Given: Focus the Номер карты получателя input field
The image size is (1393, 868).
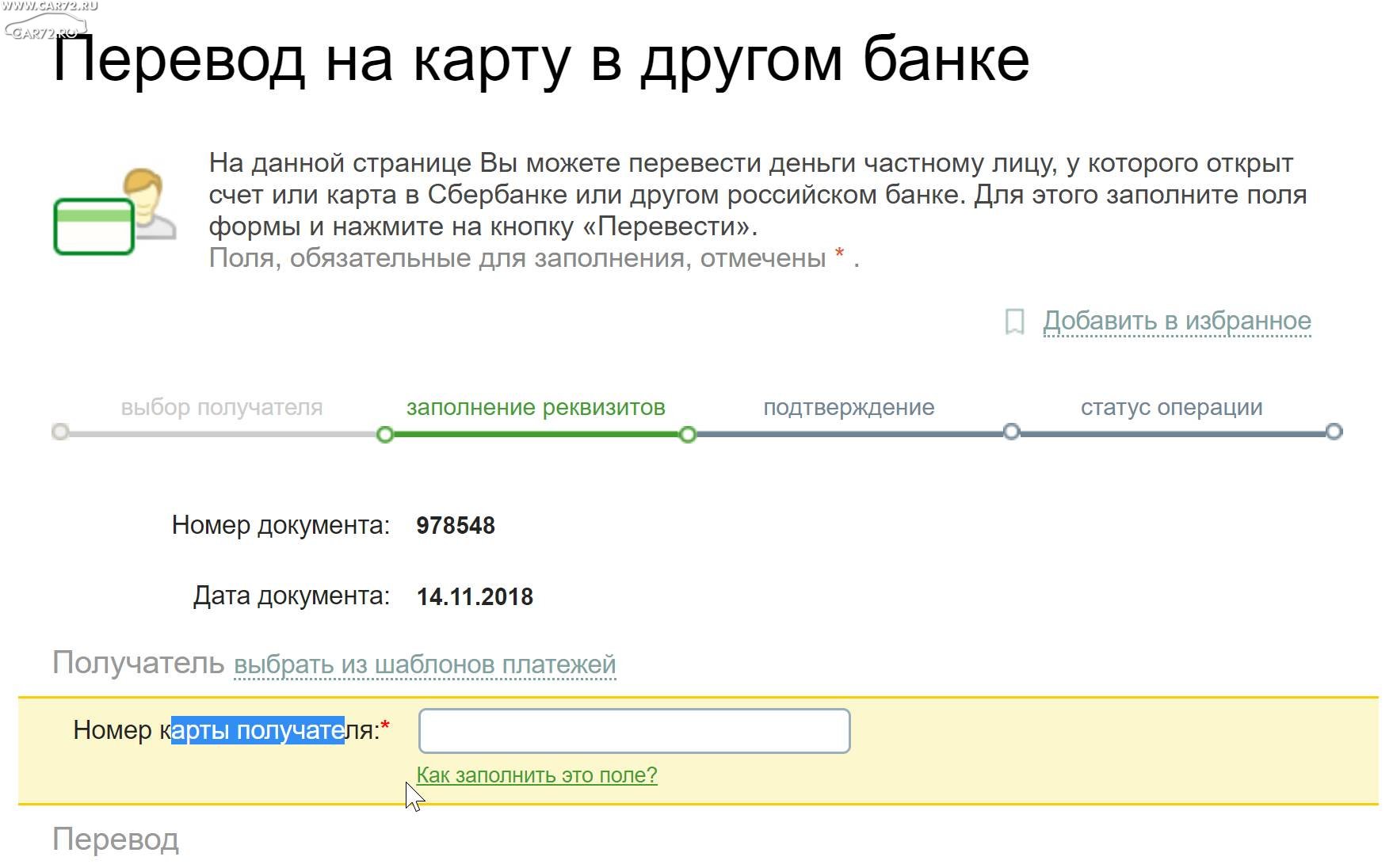Looking at the screenshot, I should click(x=634, y=731).
